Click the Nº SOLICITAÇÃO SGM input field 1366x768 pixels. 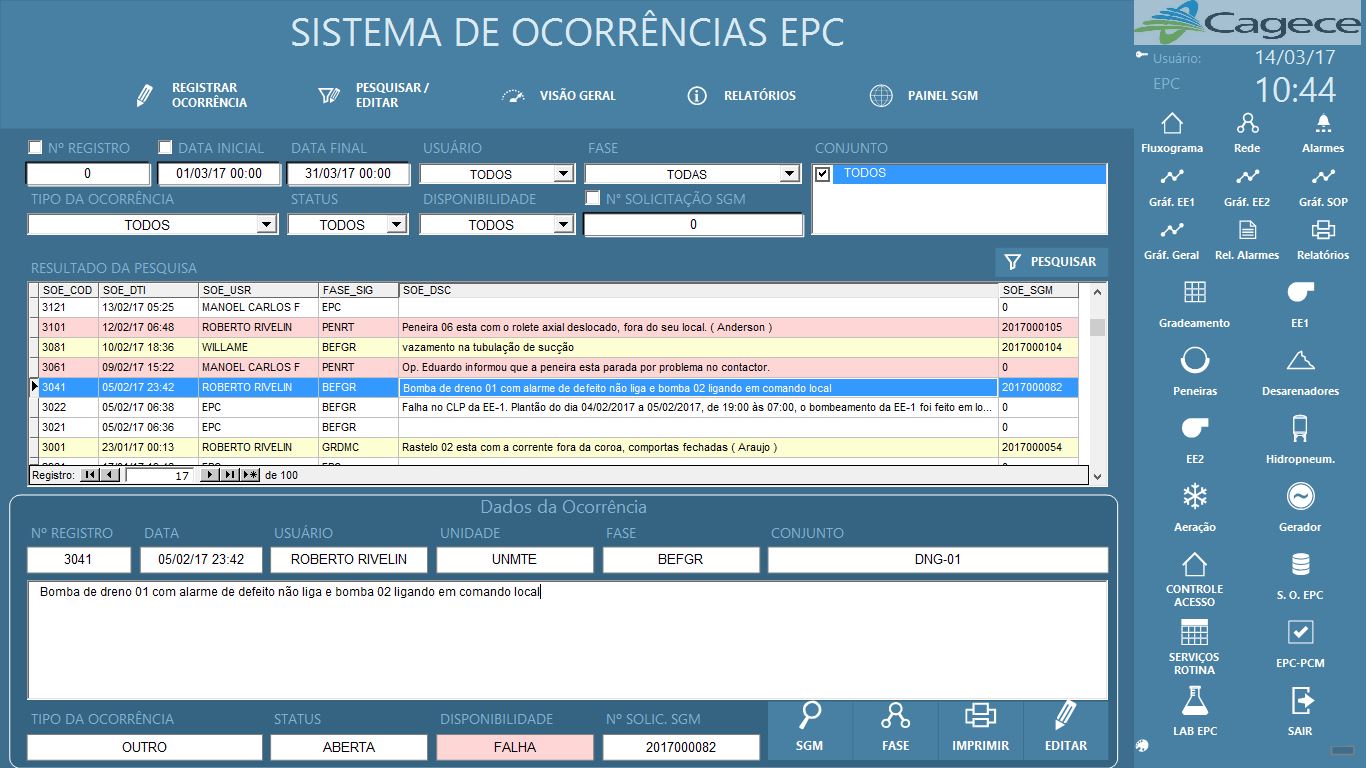point(694,225)
